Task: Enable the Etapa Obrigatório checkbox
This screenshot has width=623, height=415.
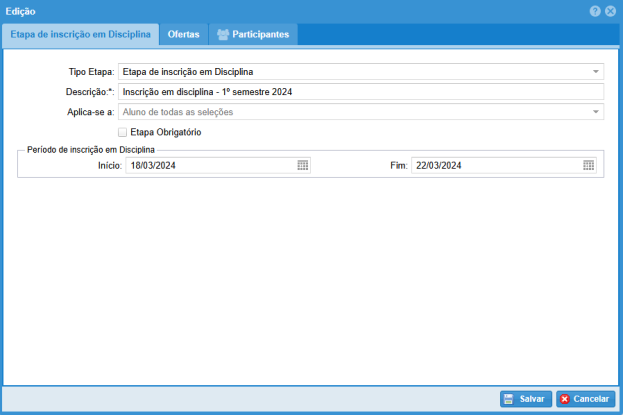Action: point(123,131)
